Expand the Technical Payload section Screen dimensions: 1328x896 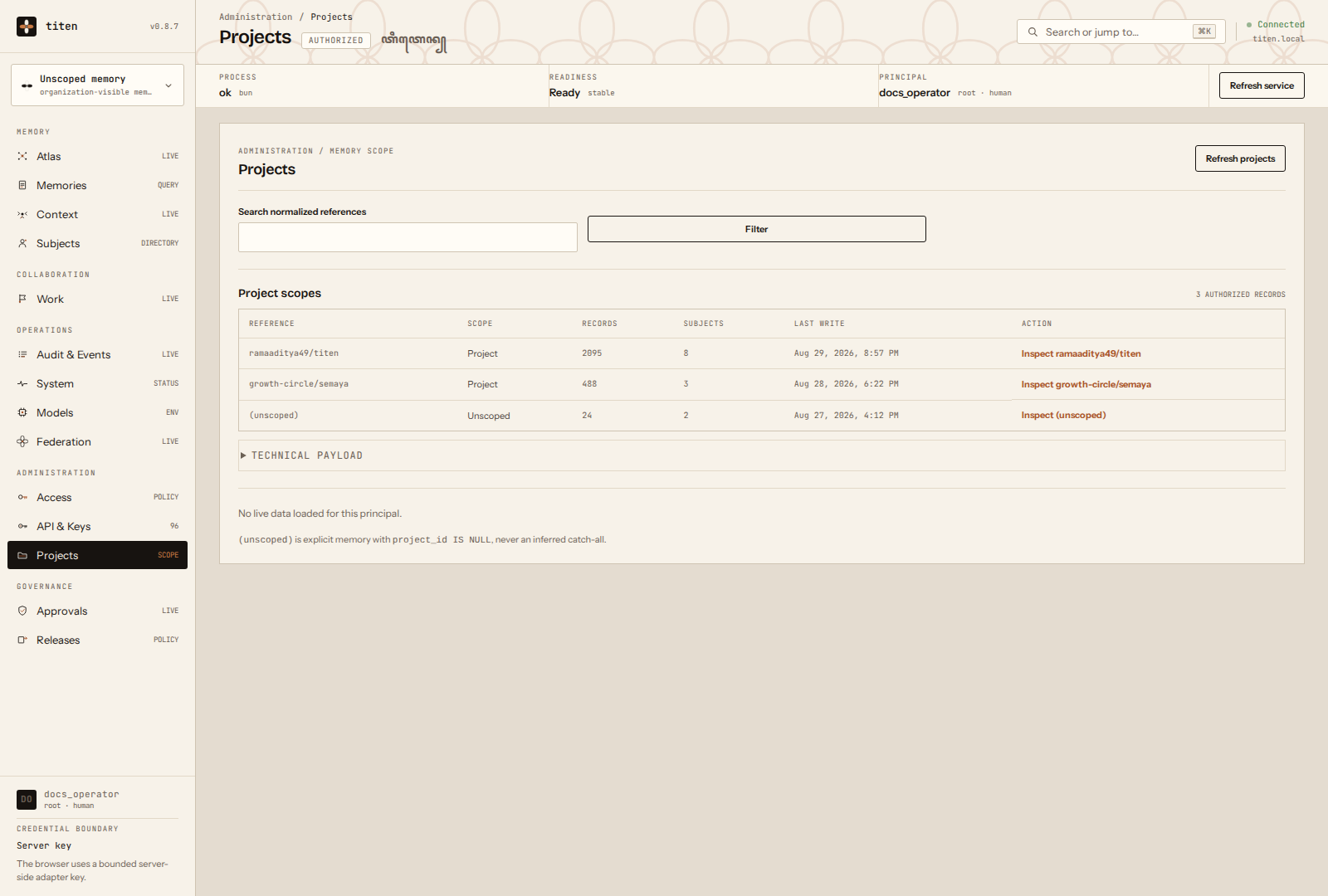click(x=761, y=455)
